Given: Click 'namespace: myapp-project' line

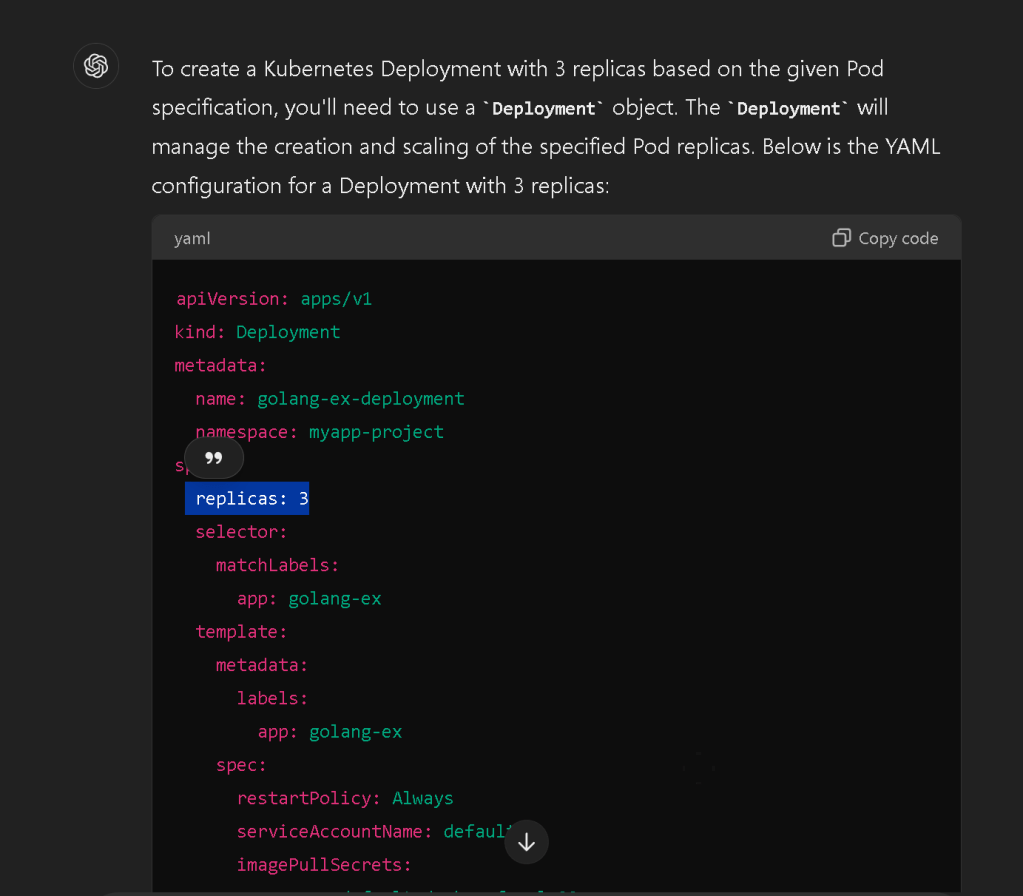Looking at the screenshot, I should 320,432.
